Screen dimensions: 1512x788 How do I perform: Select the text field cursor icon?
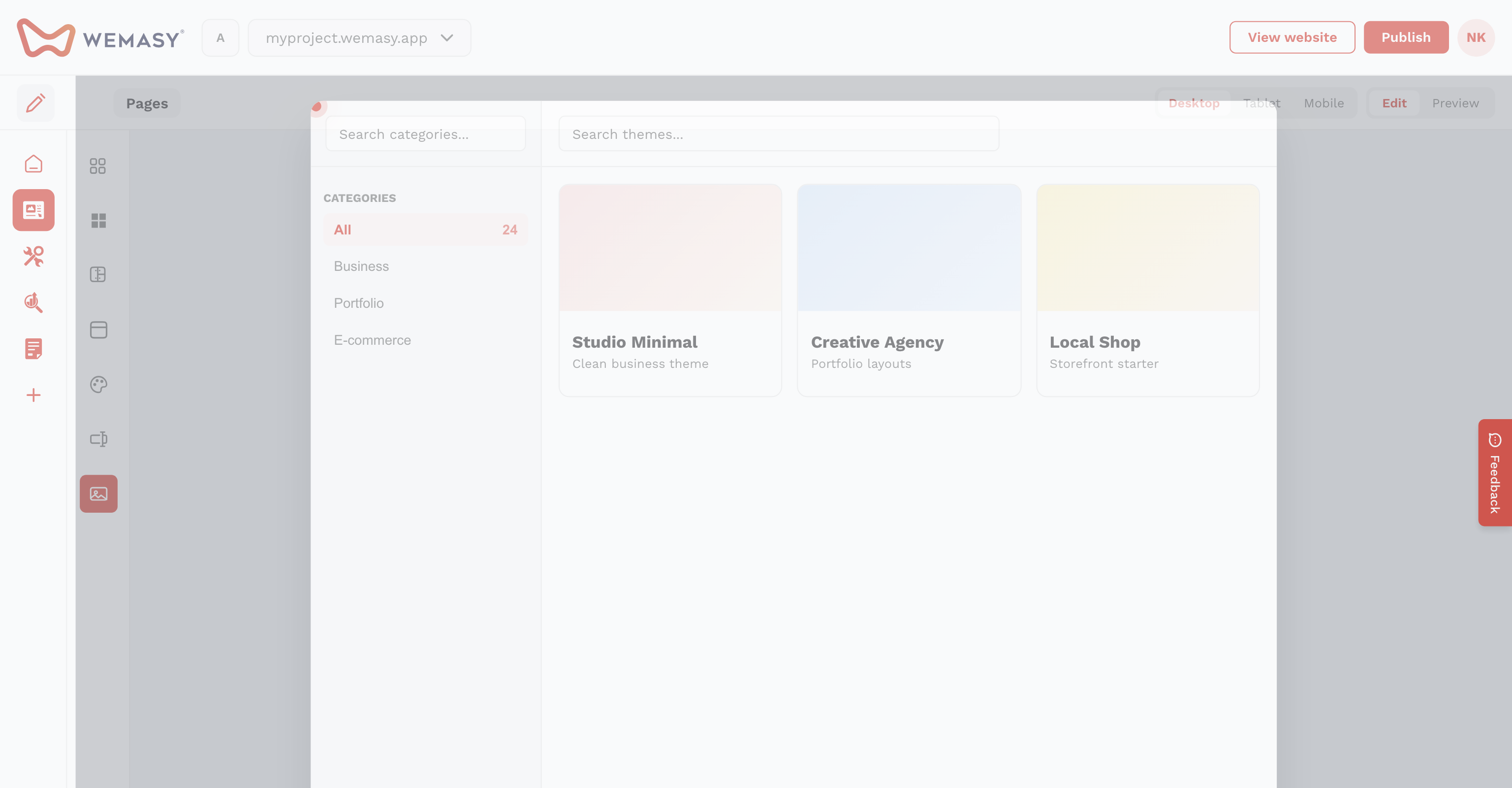[x=98, y=439]
